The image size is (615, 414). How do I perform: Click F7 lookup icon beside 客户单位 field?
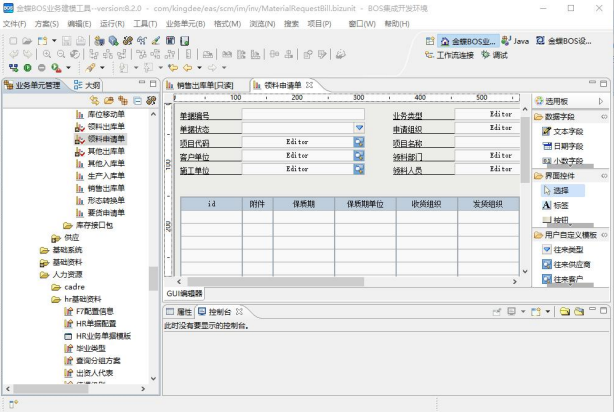(x=359, y=156)
